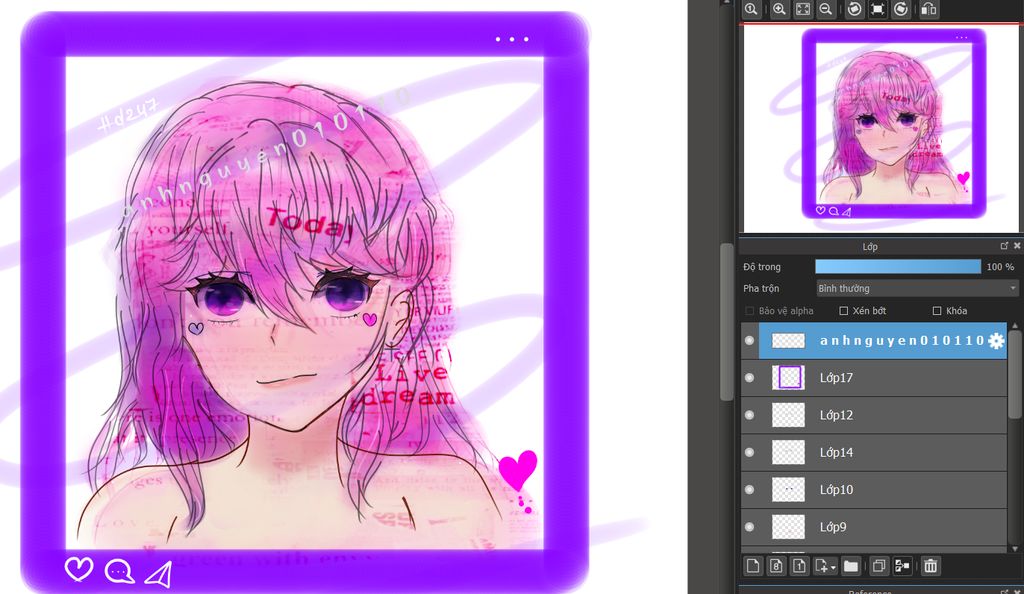Image resolution: width=1024 pixels, height=594 pixels.
Task: Select layer Lớp14
Action: (882, 452)
